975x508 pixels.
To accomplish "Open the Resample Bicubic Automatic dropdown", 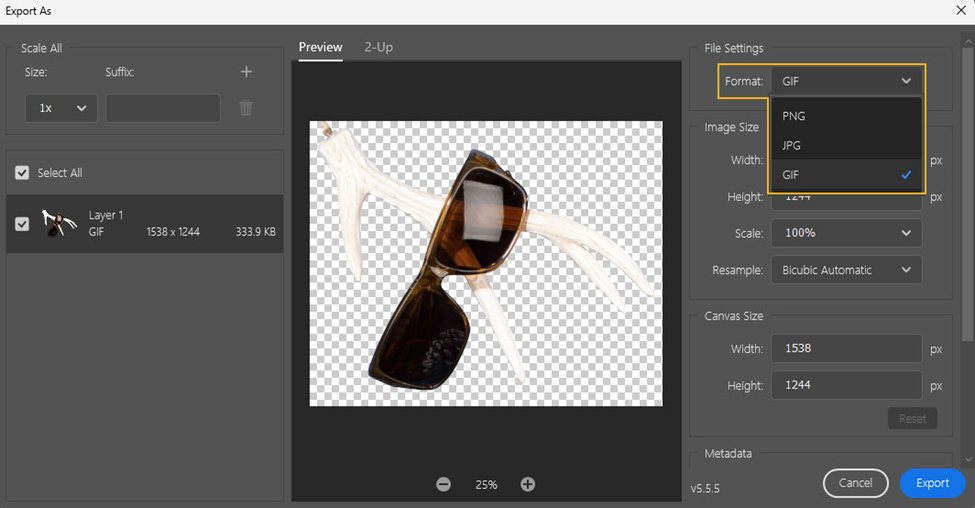I will [846, 270].
